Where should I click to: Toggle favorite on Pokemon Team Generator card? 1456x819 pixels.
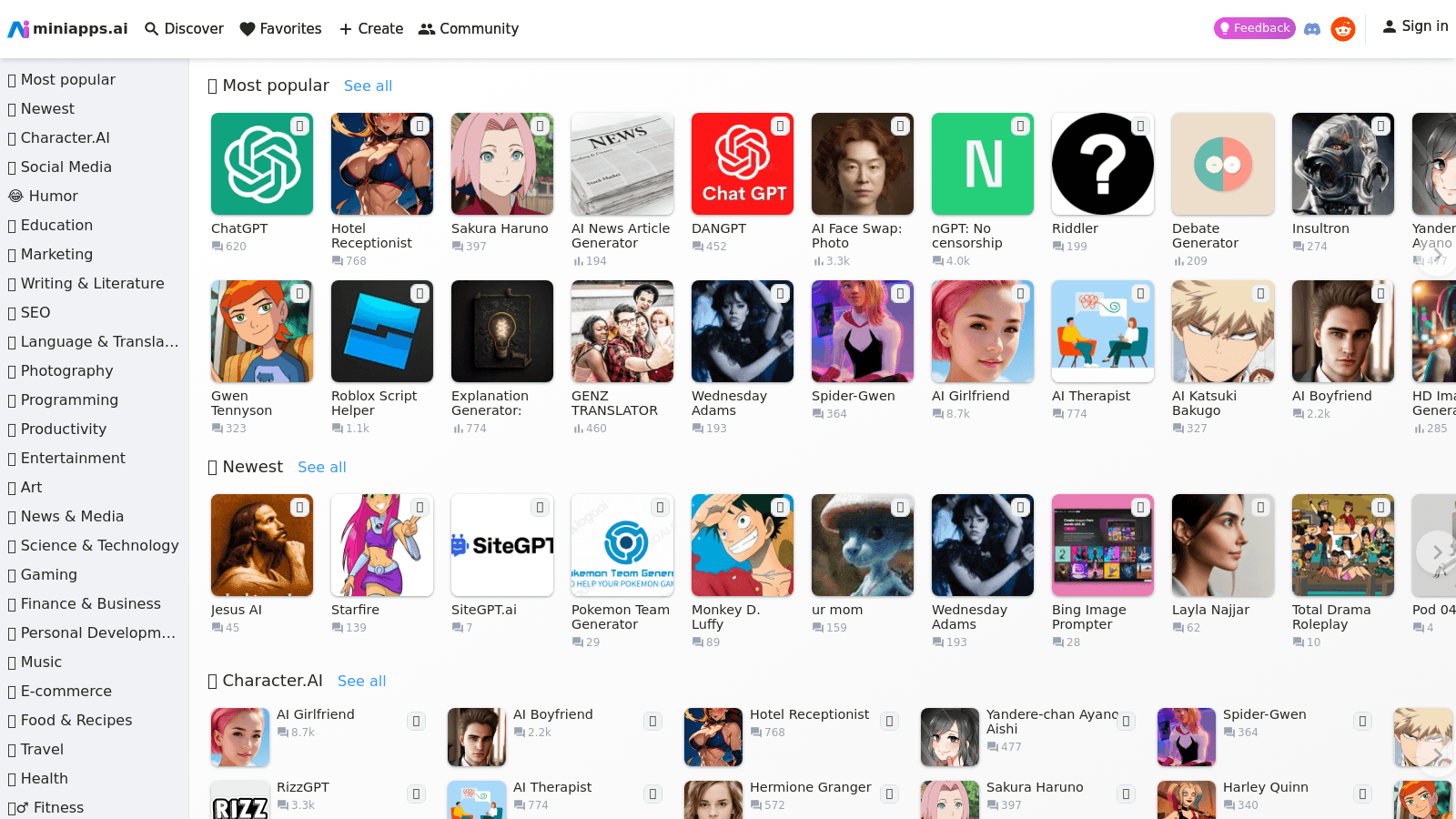click(660, 508)
